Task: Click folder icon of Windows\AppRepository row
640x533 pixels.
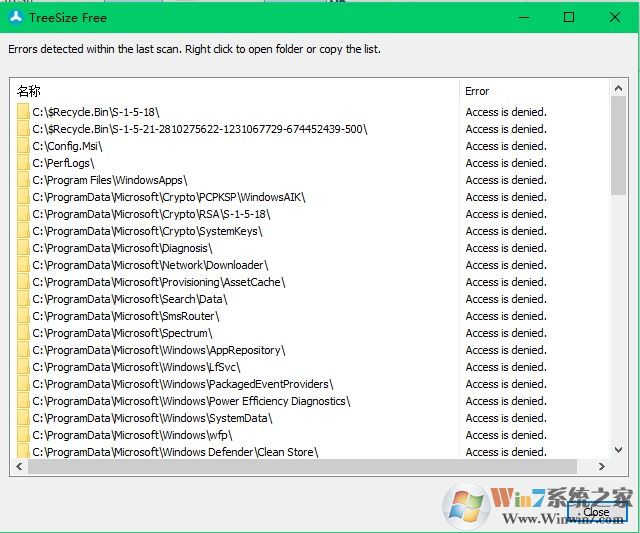Action: click(x=23, y=350)
